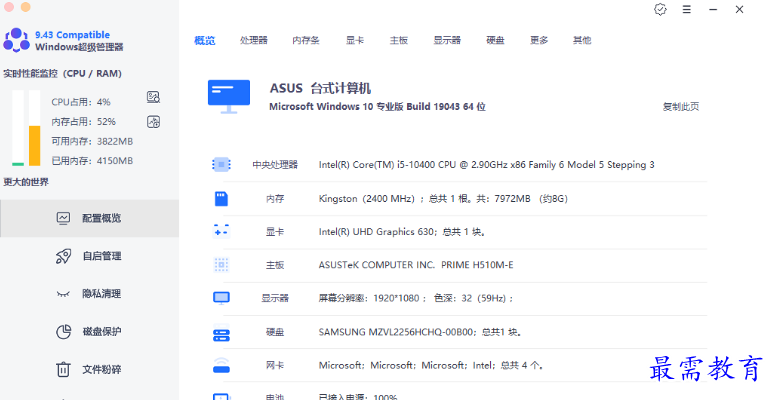Switch to the 内存条 tab

306,40
